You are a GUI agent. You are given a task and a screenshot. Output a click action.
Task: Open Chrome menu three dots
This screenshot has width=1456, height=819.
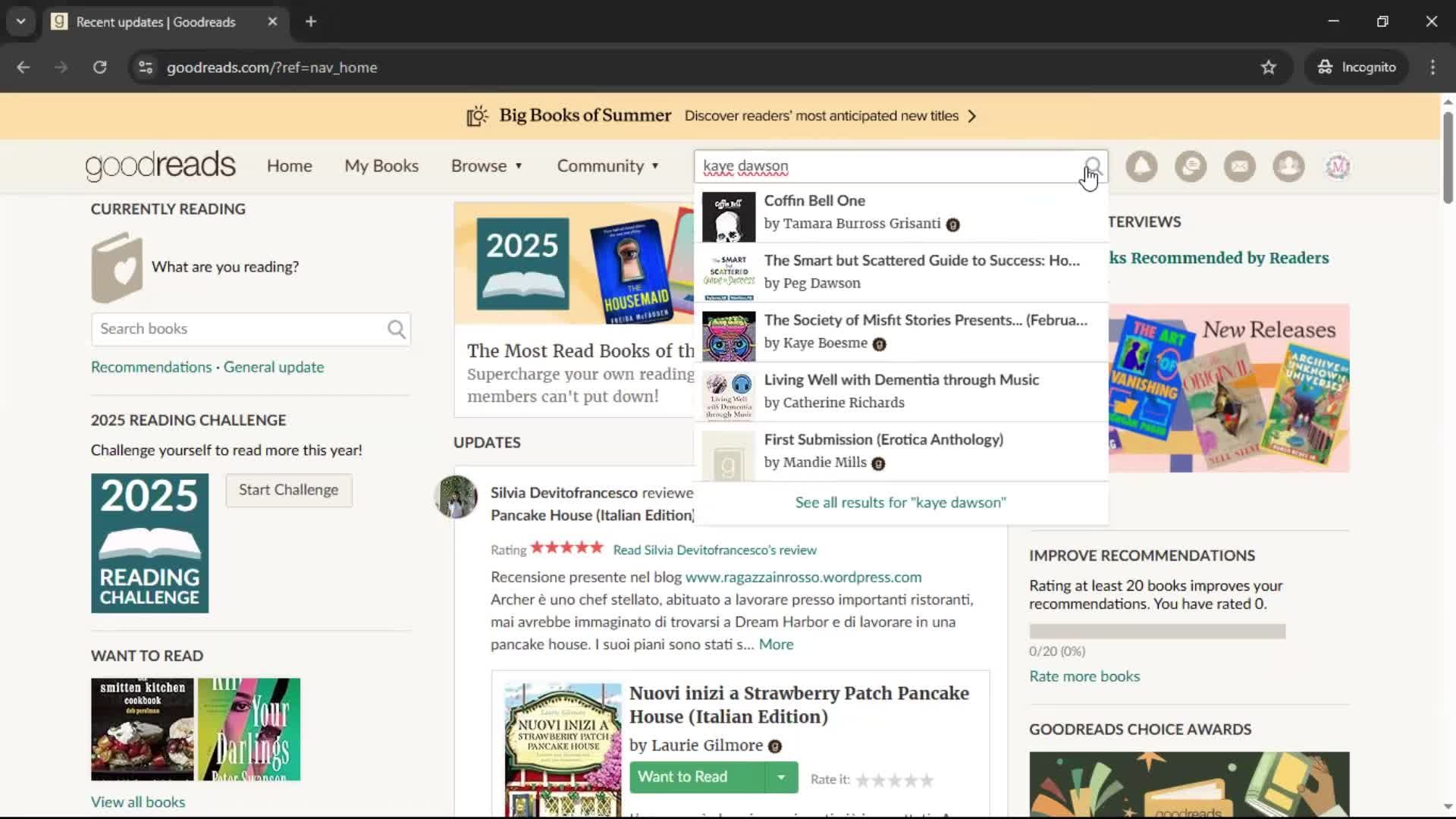point(1432,67)
